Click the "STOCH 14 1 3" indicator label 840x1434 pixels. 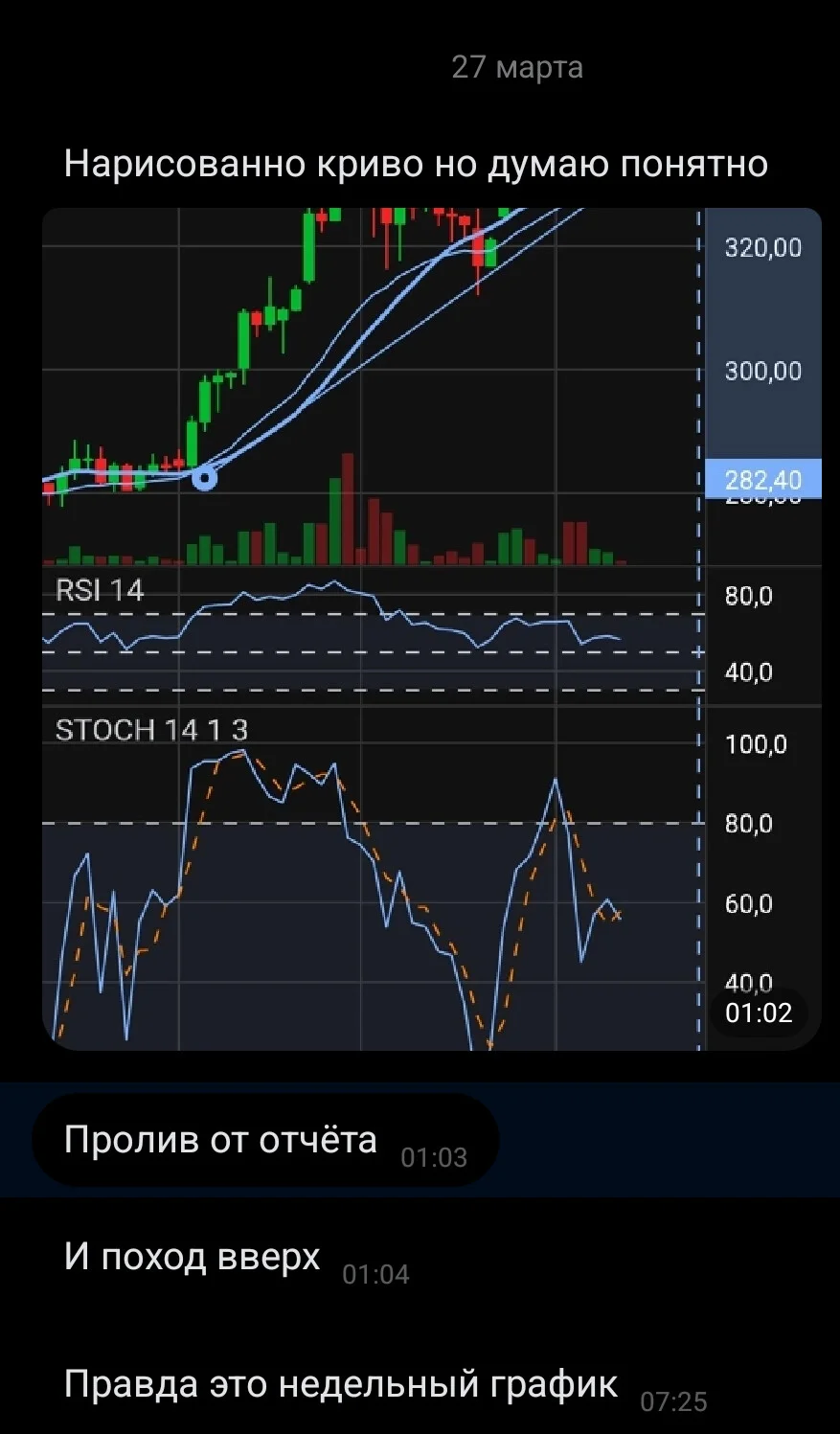151,730
